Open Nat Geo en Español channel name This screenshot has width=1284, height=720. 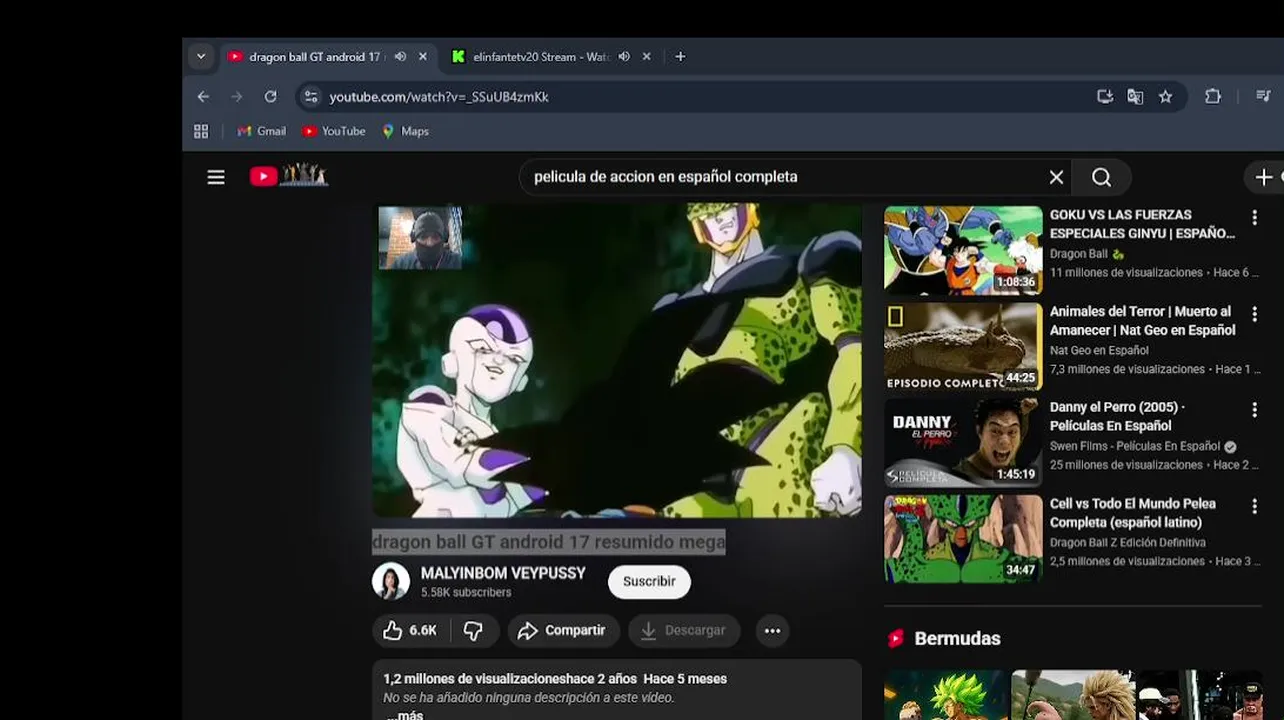click(1099, 350)
